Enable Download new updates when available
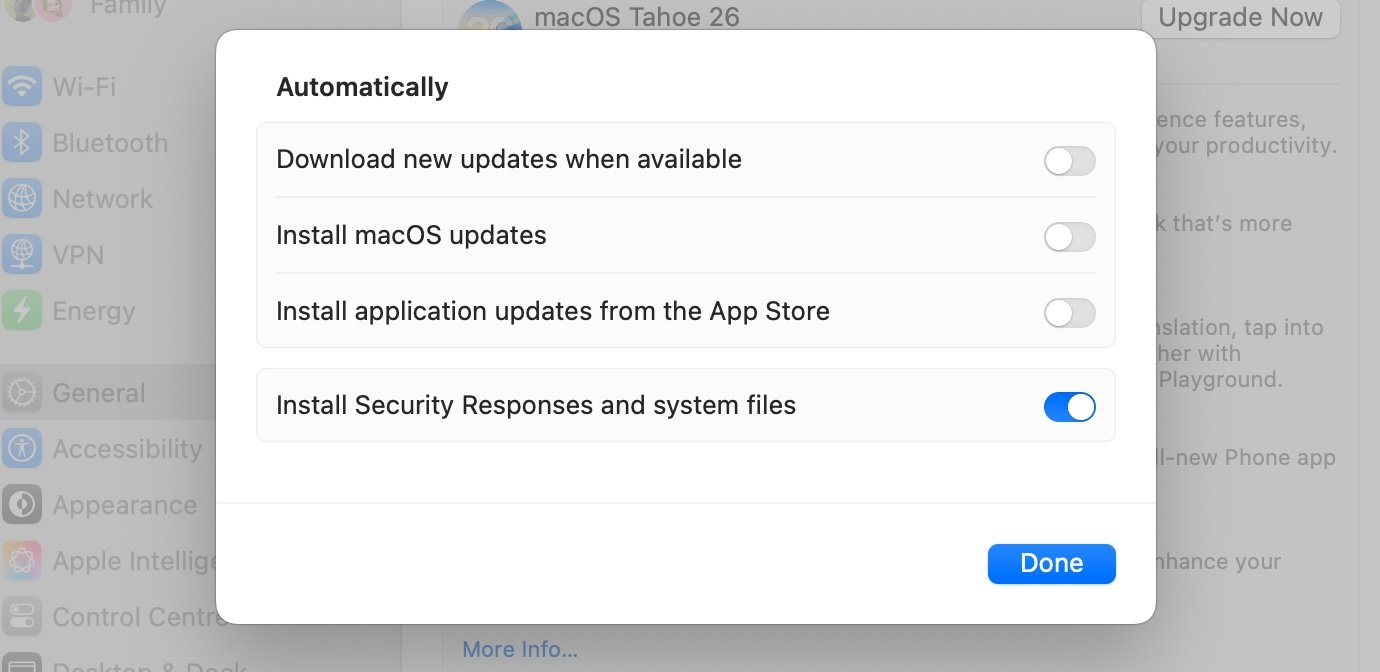Image resolution: width=1380 pixels, height=672 pixels. (x=1070, y=161)
